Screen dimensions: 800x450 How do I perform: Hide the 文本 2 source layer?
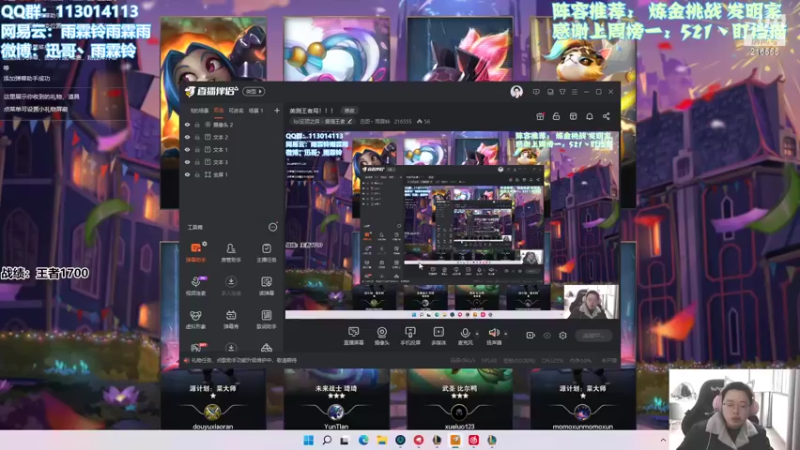tap(187, 137)
